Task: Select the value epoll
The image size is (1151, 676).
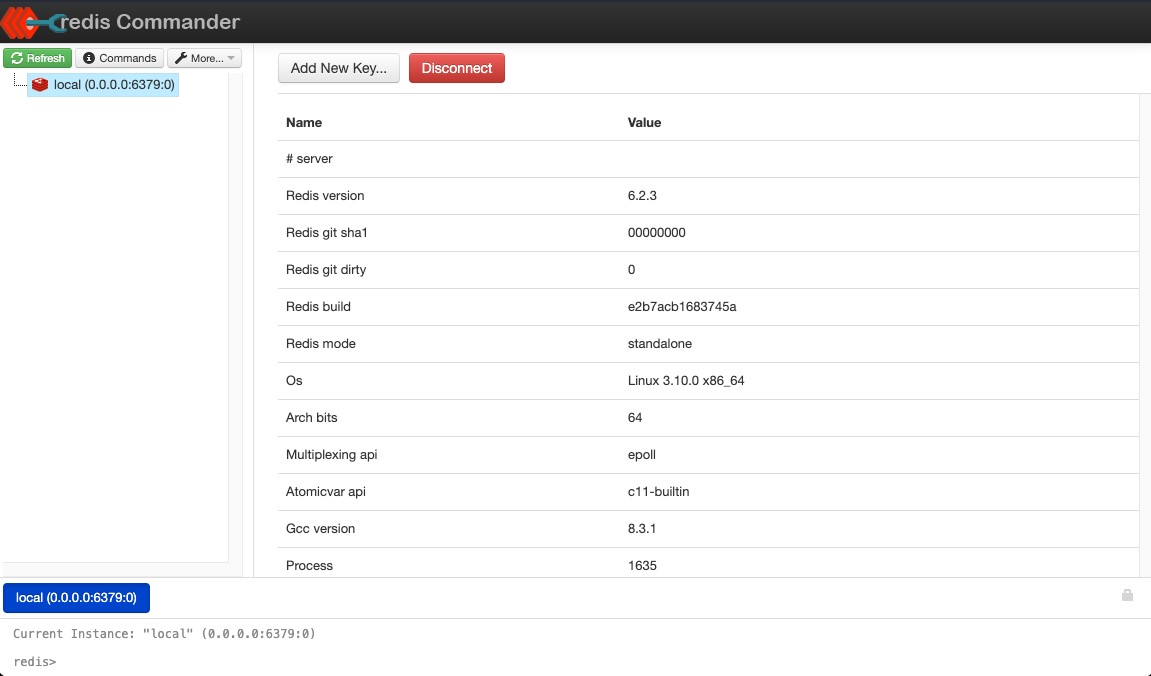Action: (x=642, y=454)
